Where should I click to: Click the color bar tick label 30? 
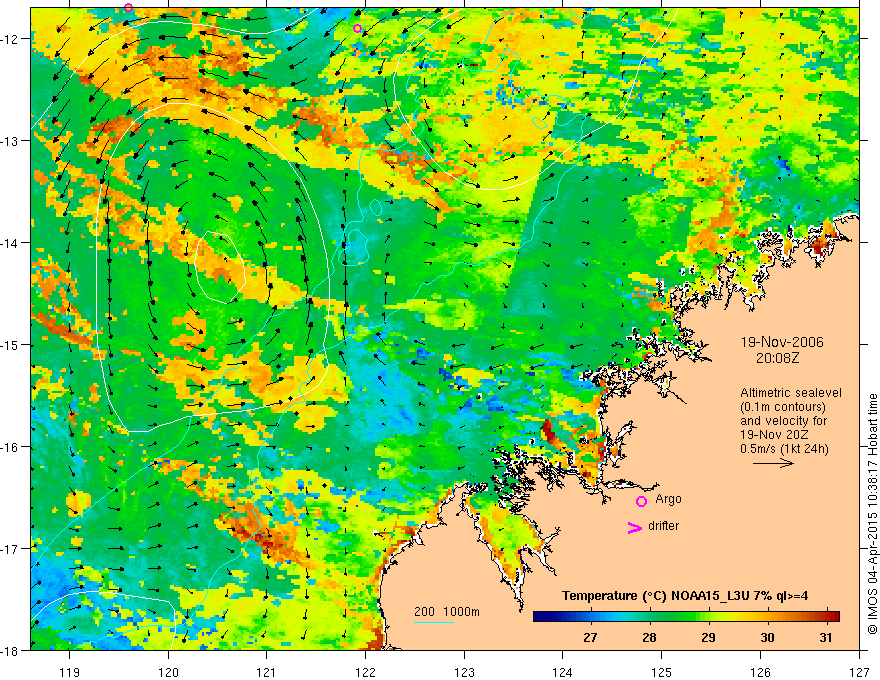[767, 638]
